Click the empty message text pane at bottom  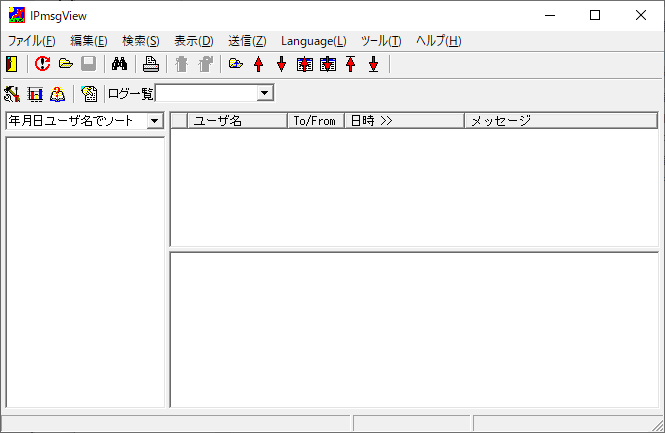(x=414, y=330)
